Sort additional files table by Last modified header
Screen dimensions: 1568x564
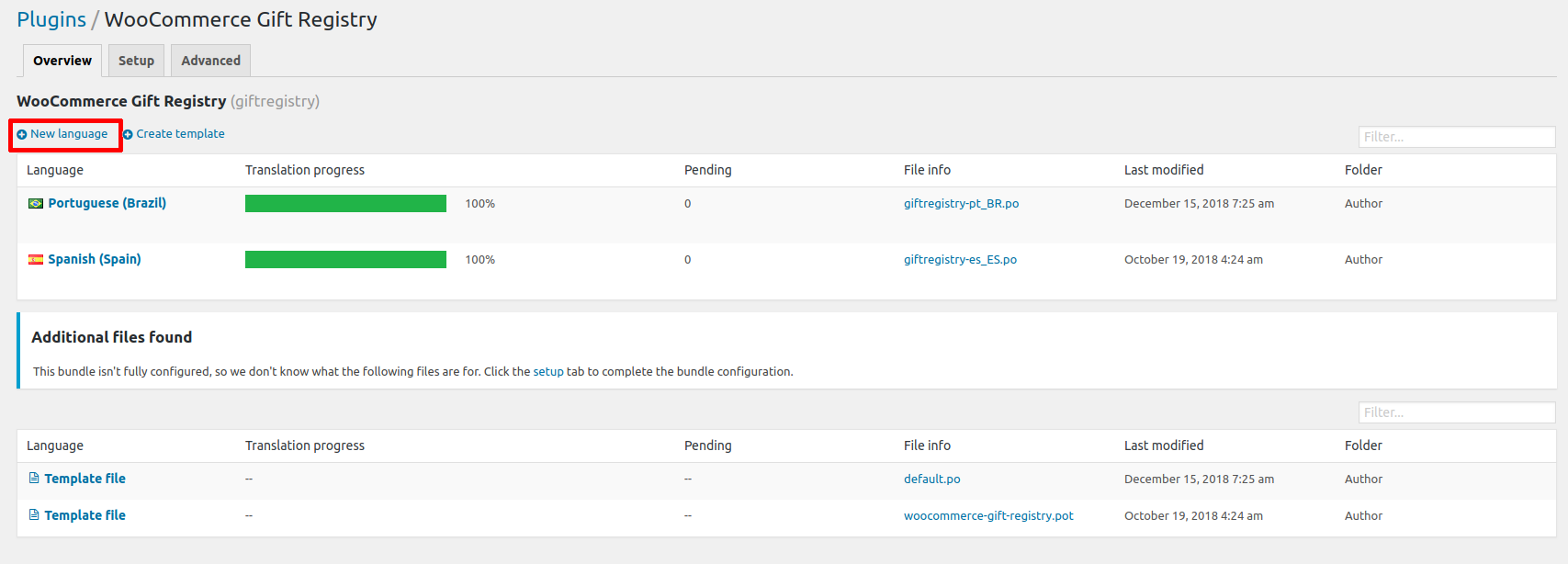[x=1164, y=446]
